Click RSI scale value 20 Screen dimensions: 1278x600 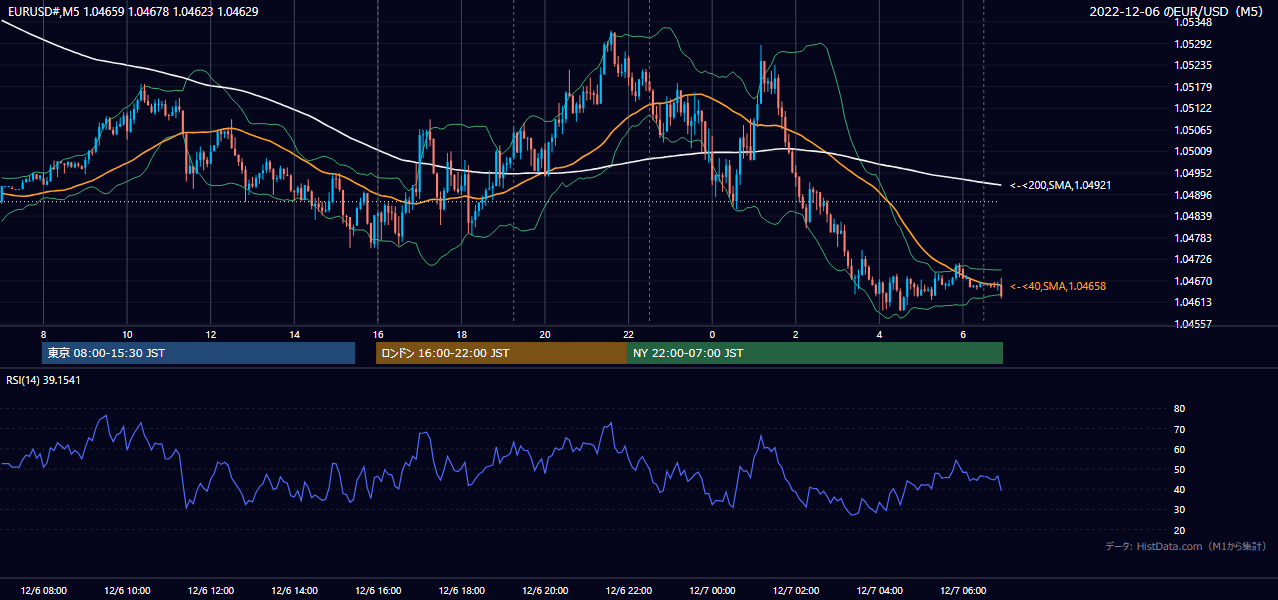pyautogui.click(x=1180, y=530)
